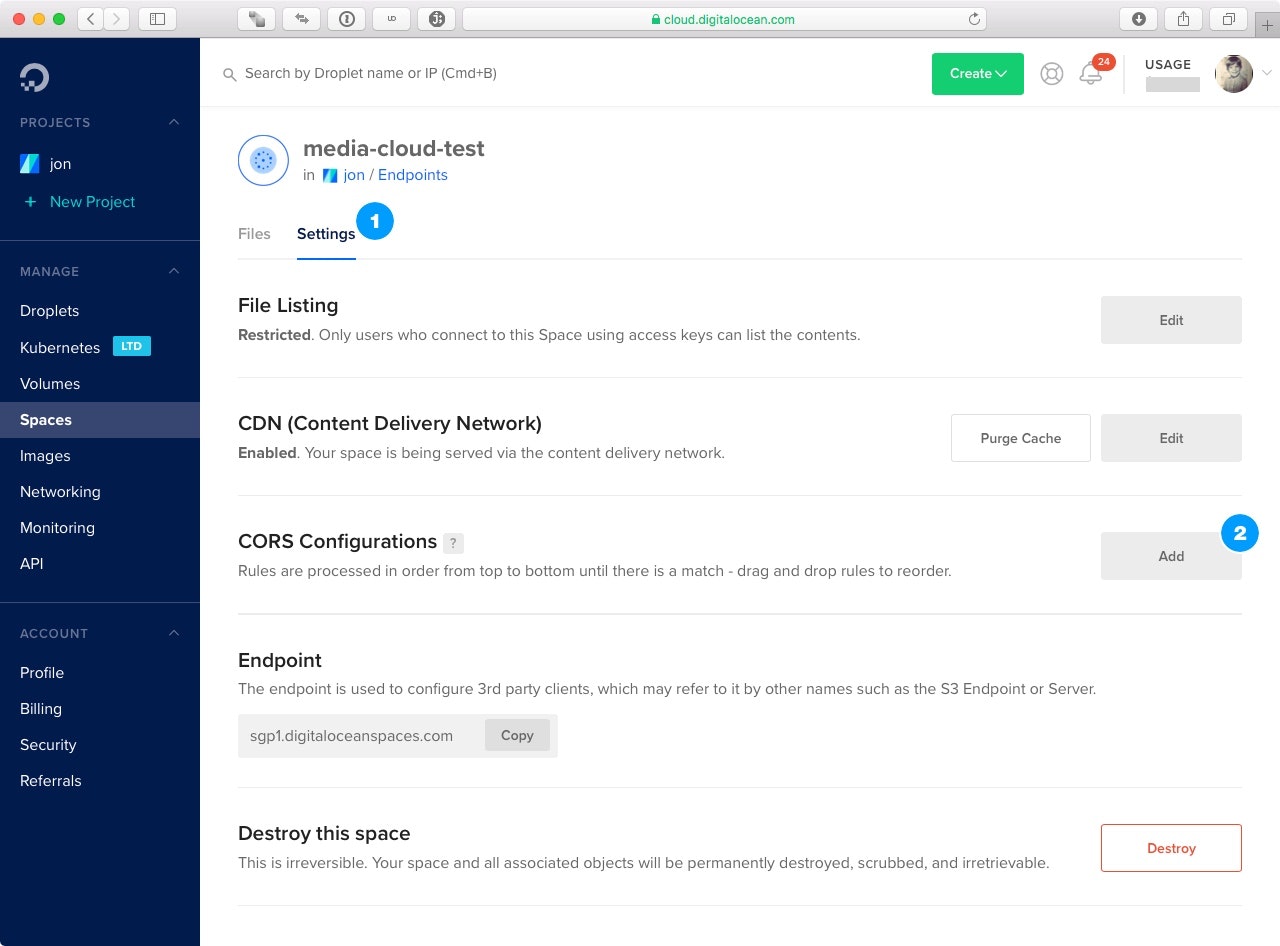This screenshot has height=946, width=1280.
Task: Select the Settings tab
Action: coord(326,233)
